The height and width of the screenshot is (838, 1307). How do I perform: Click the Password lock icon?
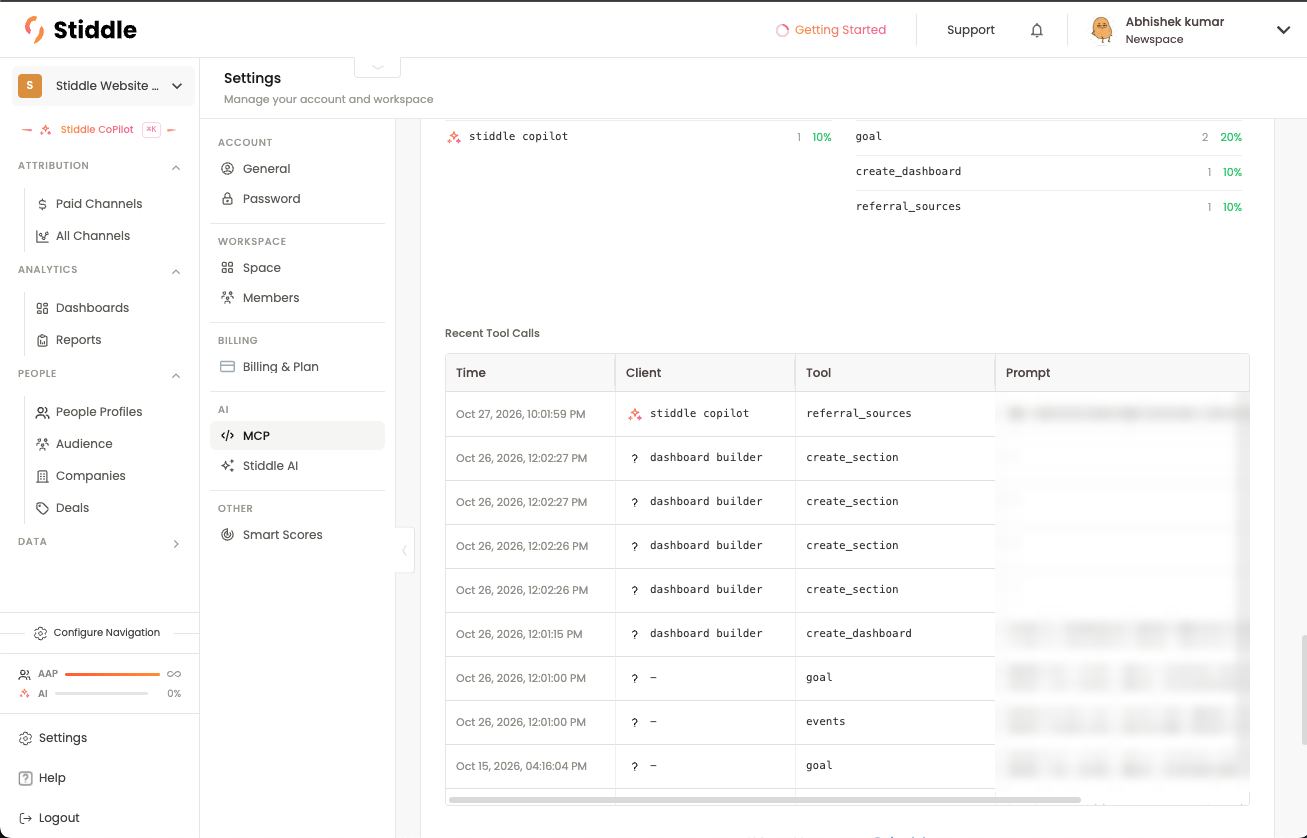click(x=227, y=199)
